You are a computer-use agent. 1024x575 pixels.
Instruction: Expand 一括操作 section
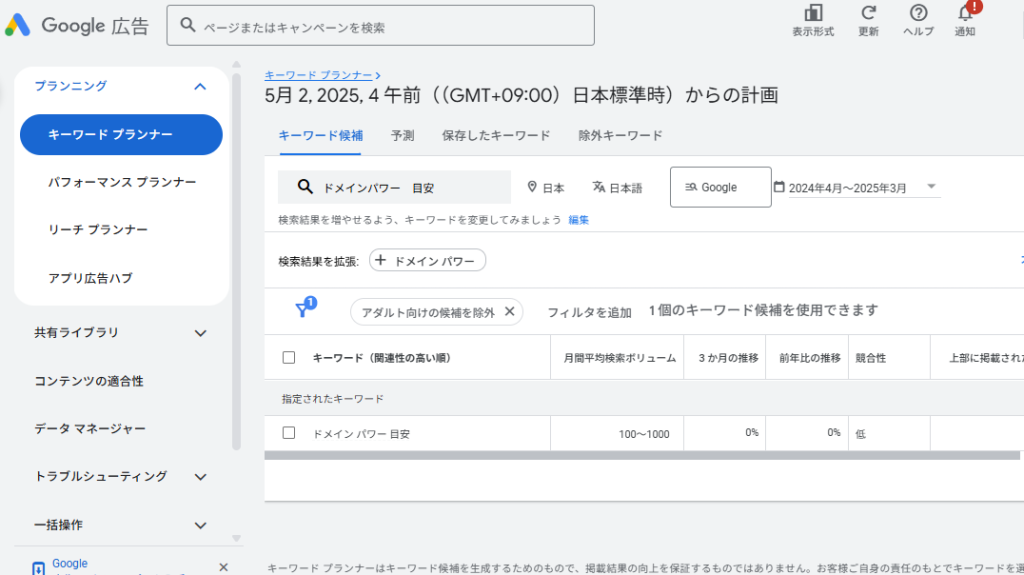pos(200,525)
